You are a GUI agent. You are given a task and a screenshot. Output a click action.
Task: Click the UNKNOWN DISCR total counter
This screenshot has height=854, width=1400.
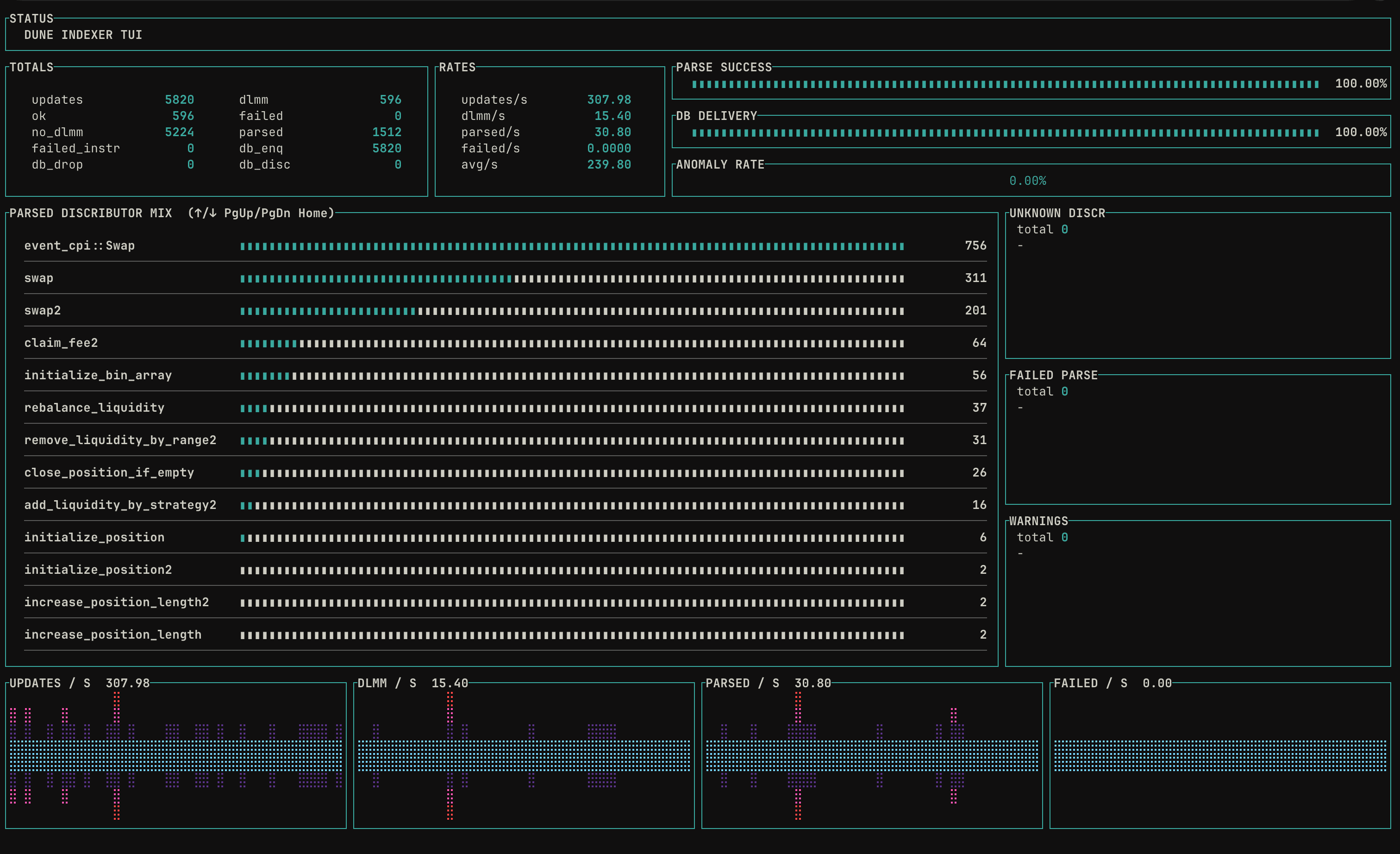coord(1042,229)
